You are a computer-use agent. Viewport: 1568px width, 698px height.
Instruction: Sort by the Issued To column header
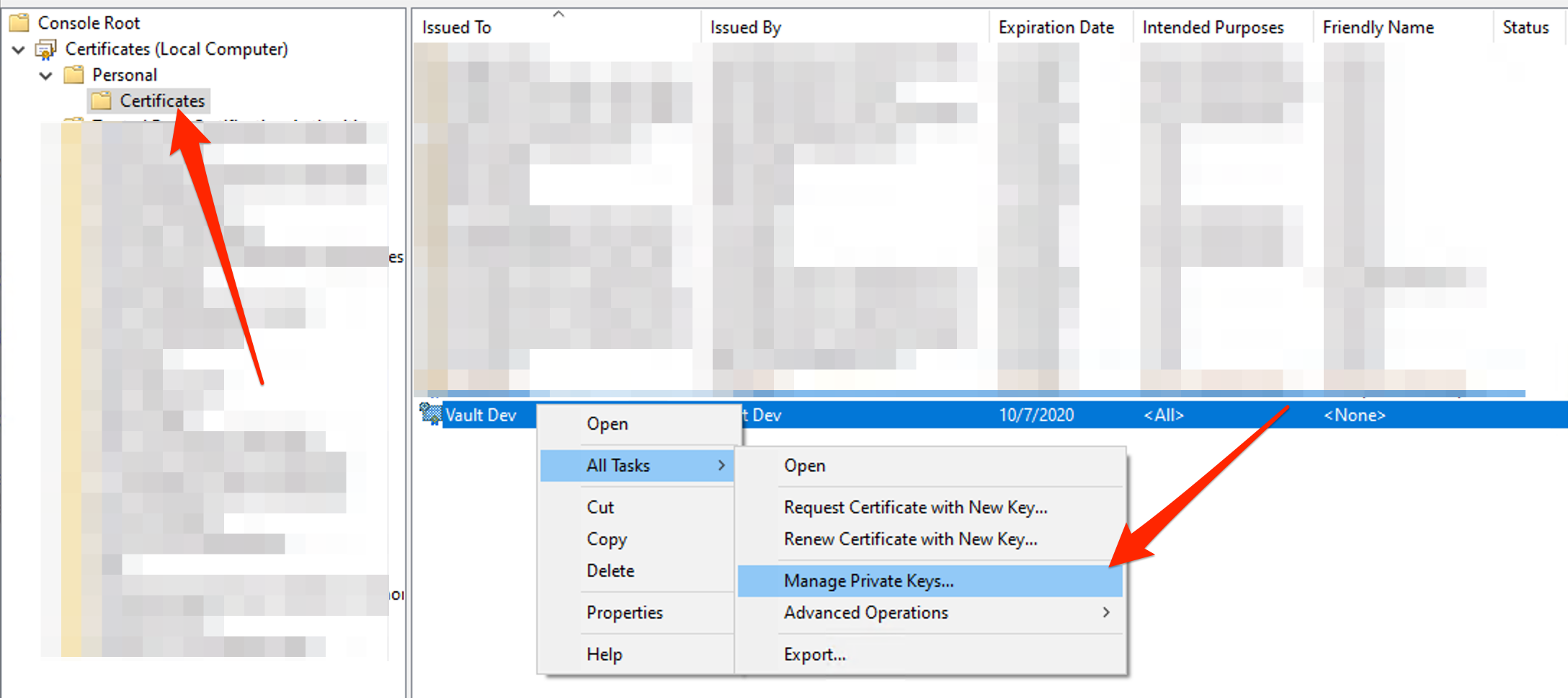coord(457,27)
